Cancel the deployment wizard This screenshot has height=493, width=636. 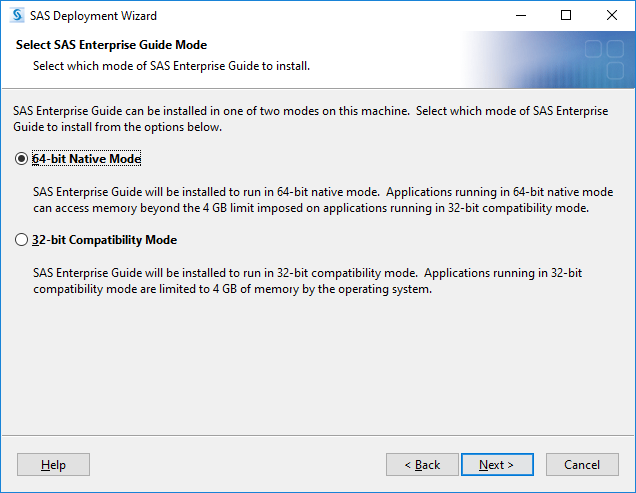[582, 465]
